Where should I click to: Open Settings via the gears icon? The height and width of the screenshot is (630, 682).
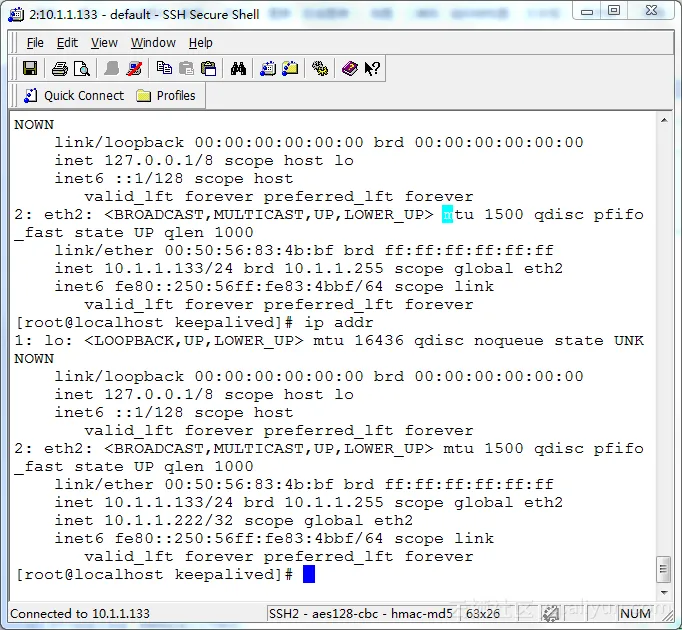pos(320,68)
